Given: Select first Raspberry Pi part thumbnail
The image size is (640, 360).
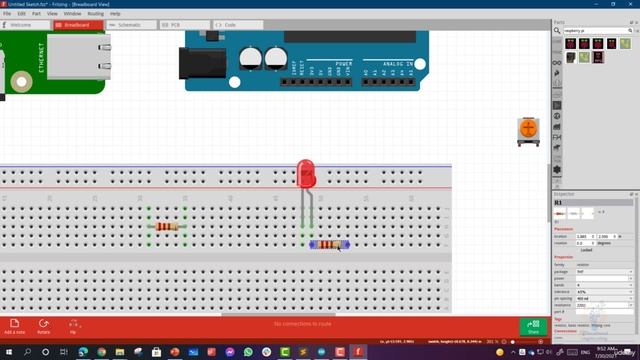Looking at the screenshot, I should click(571, 43).
